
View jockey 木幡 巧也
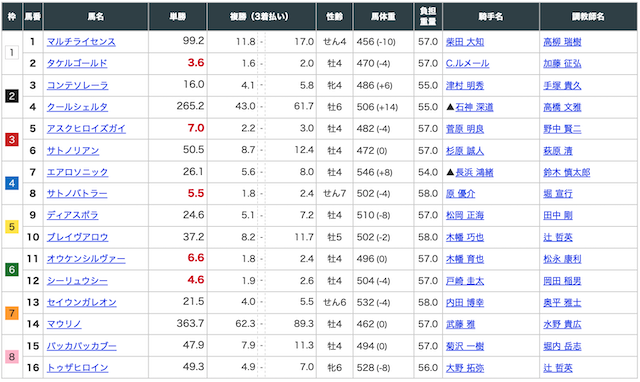(465, 237)
